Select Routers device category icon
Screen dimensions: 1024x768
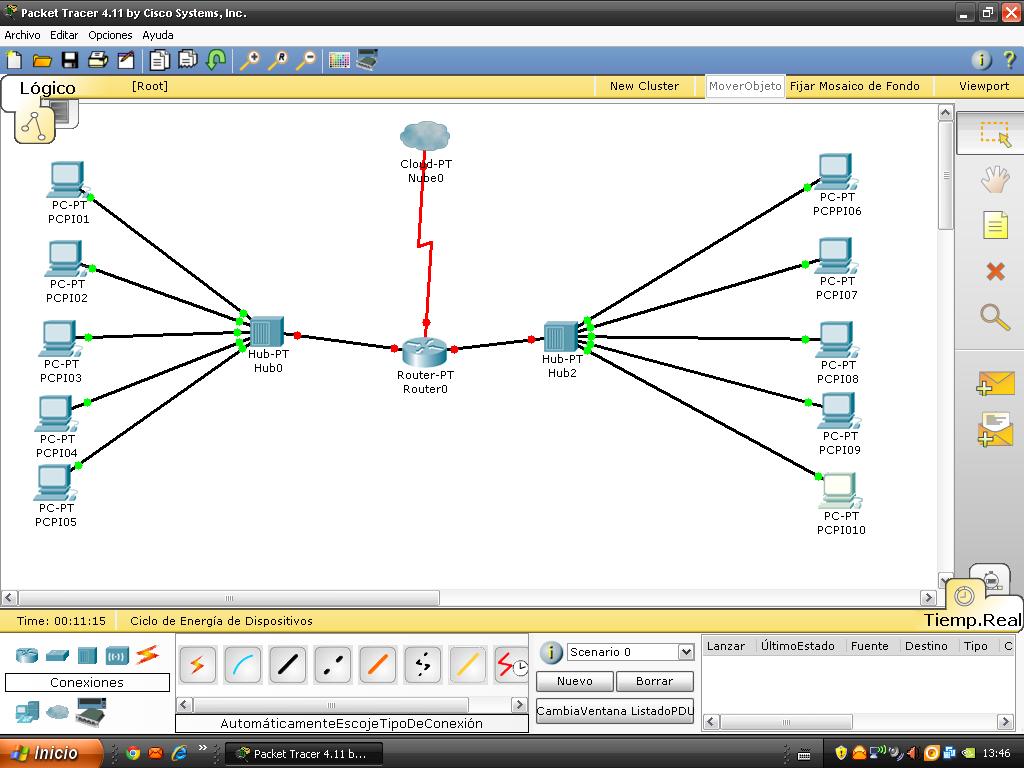(27, 655)
